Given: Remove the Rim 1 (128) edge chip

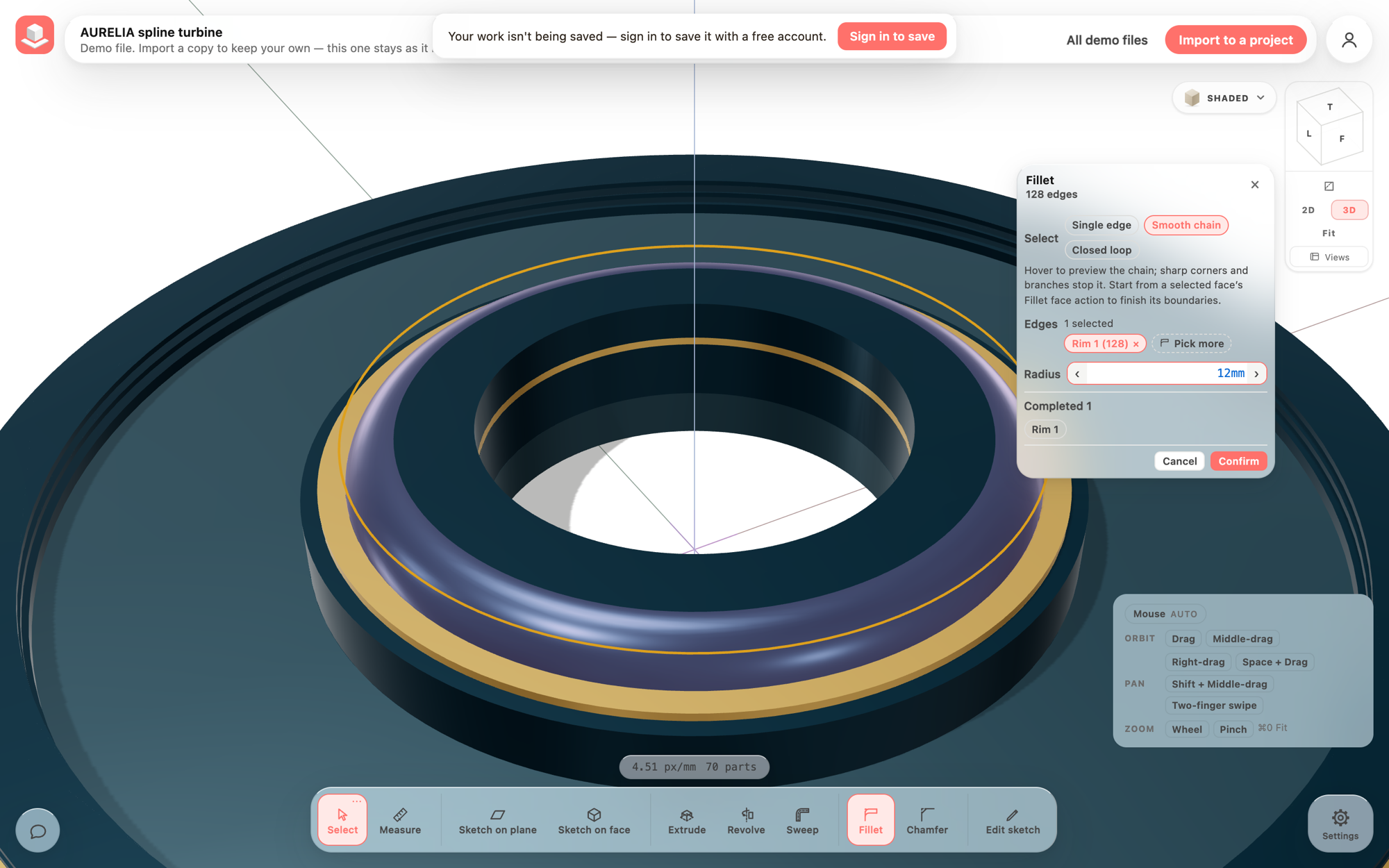Looking at the screenshot, I should tap(1136, 344).
